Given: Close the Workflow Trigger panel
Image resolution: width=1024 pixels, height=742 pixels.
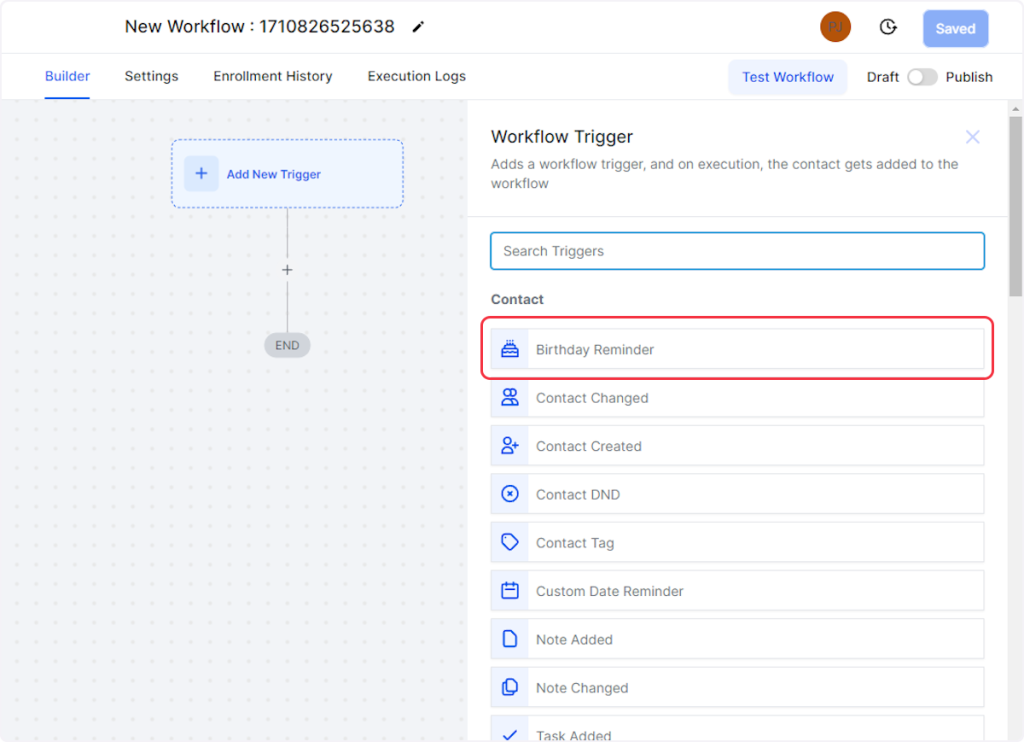Looking at the screenshot, I should click(972, 137).
